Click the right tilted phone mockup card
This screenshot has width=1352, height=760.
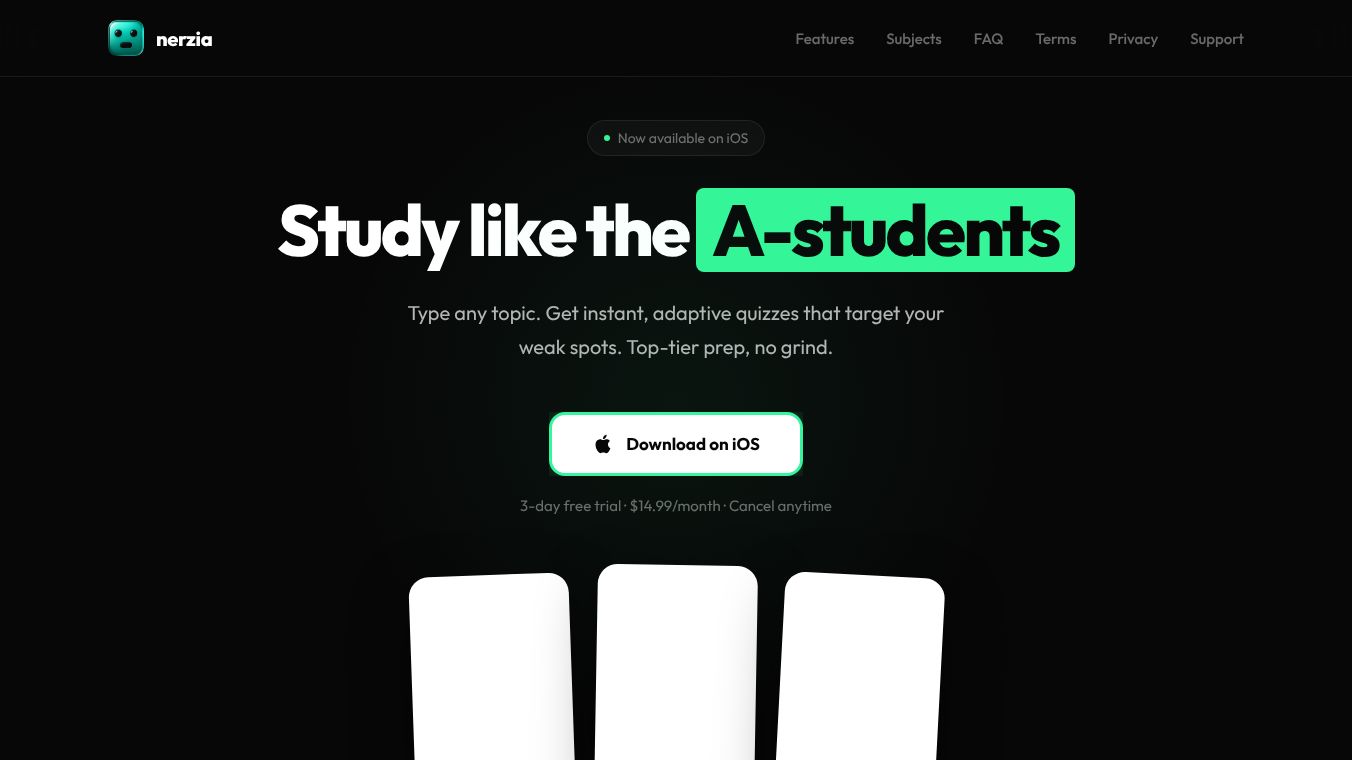point(860,667)
